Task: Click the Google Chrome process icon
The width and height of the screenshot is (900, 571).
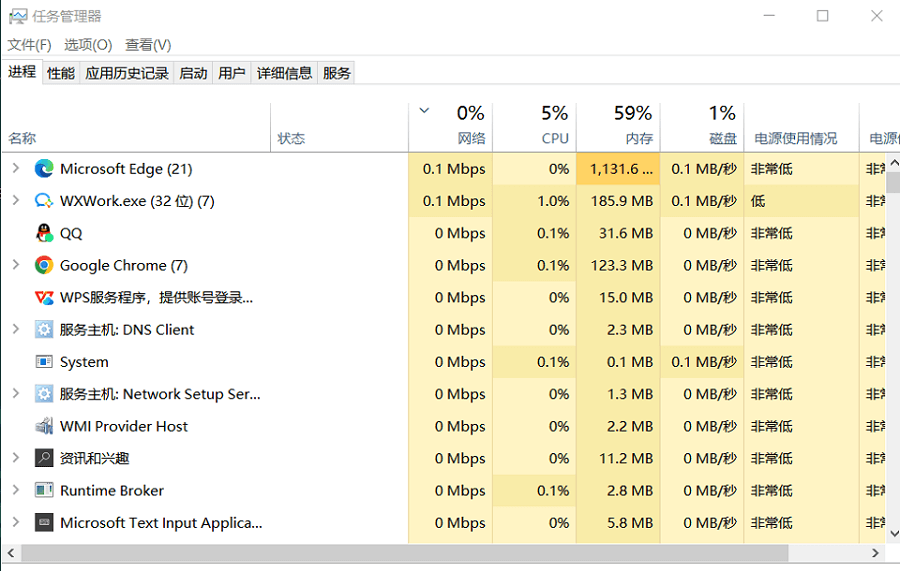Action: tap(44, 265)
